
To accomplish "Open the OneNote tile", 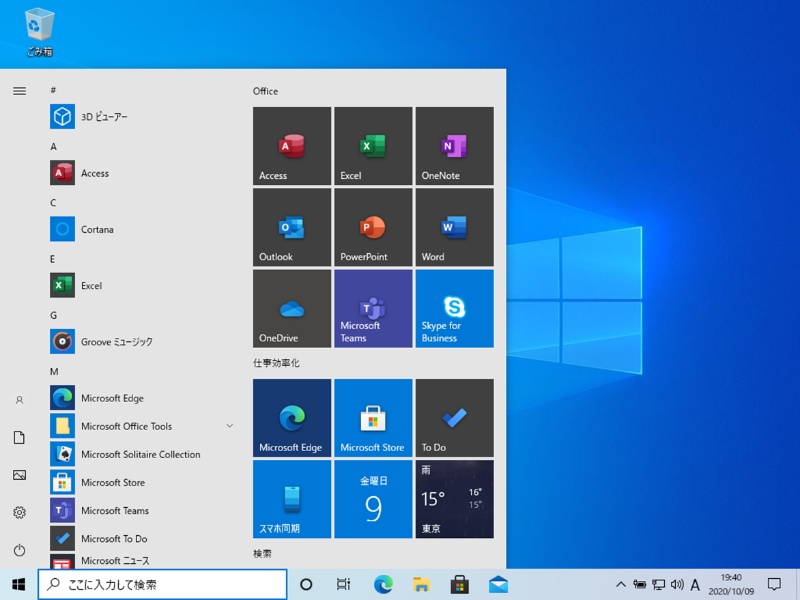I will [x=454, y=146].
